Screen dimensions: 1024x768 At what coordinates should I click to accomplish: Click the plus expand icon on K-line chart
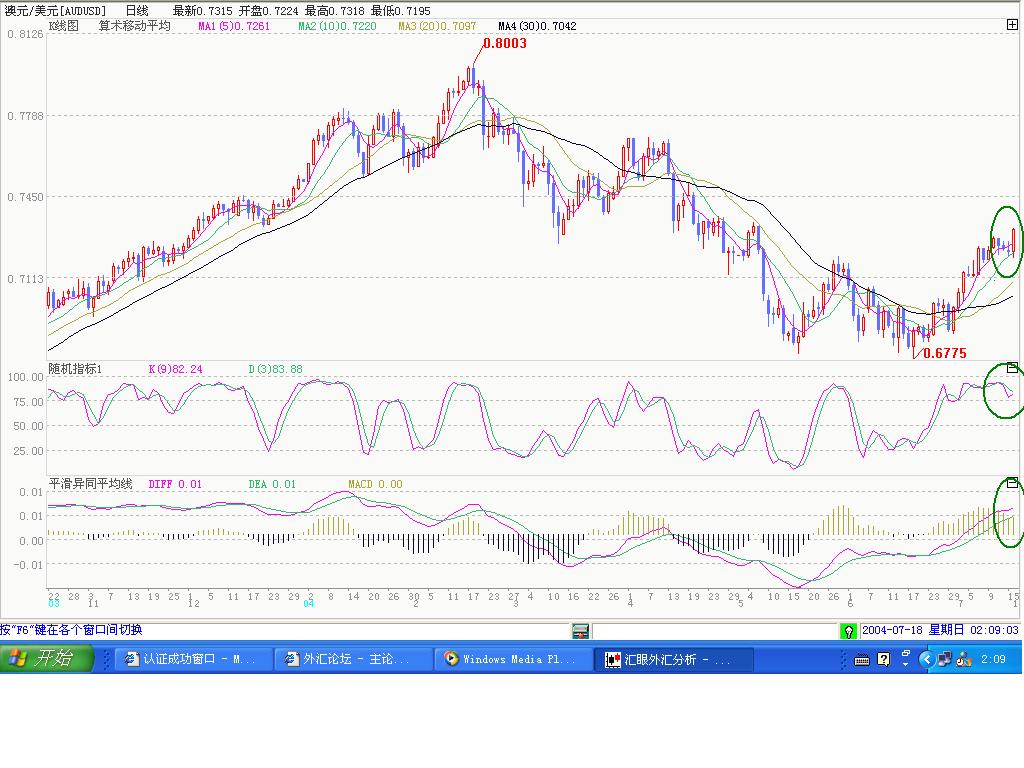click(x=1012, y=25)
